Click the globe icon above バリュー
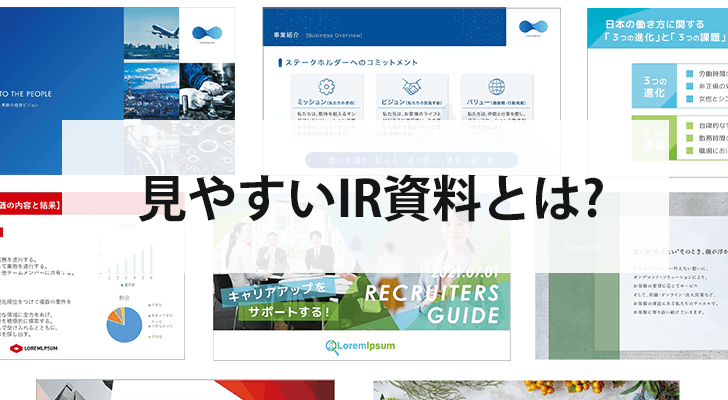The width and height of the screenshot is (728, 400). click(496, 87)
